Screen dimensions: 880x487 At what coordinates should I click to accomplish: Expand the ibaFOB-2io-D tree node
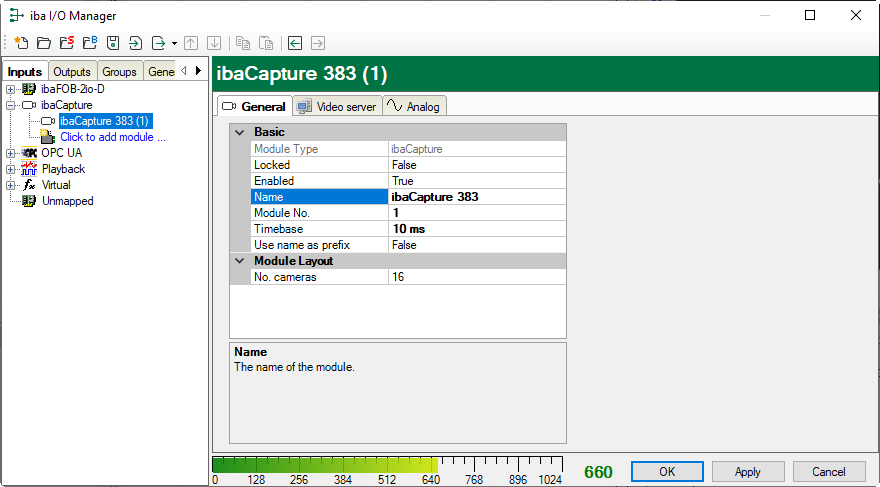coord(10,89)
